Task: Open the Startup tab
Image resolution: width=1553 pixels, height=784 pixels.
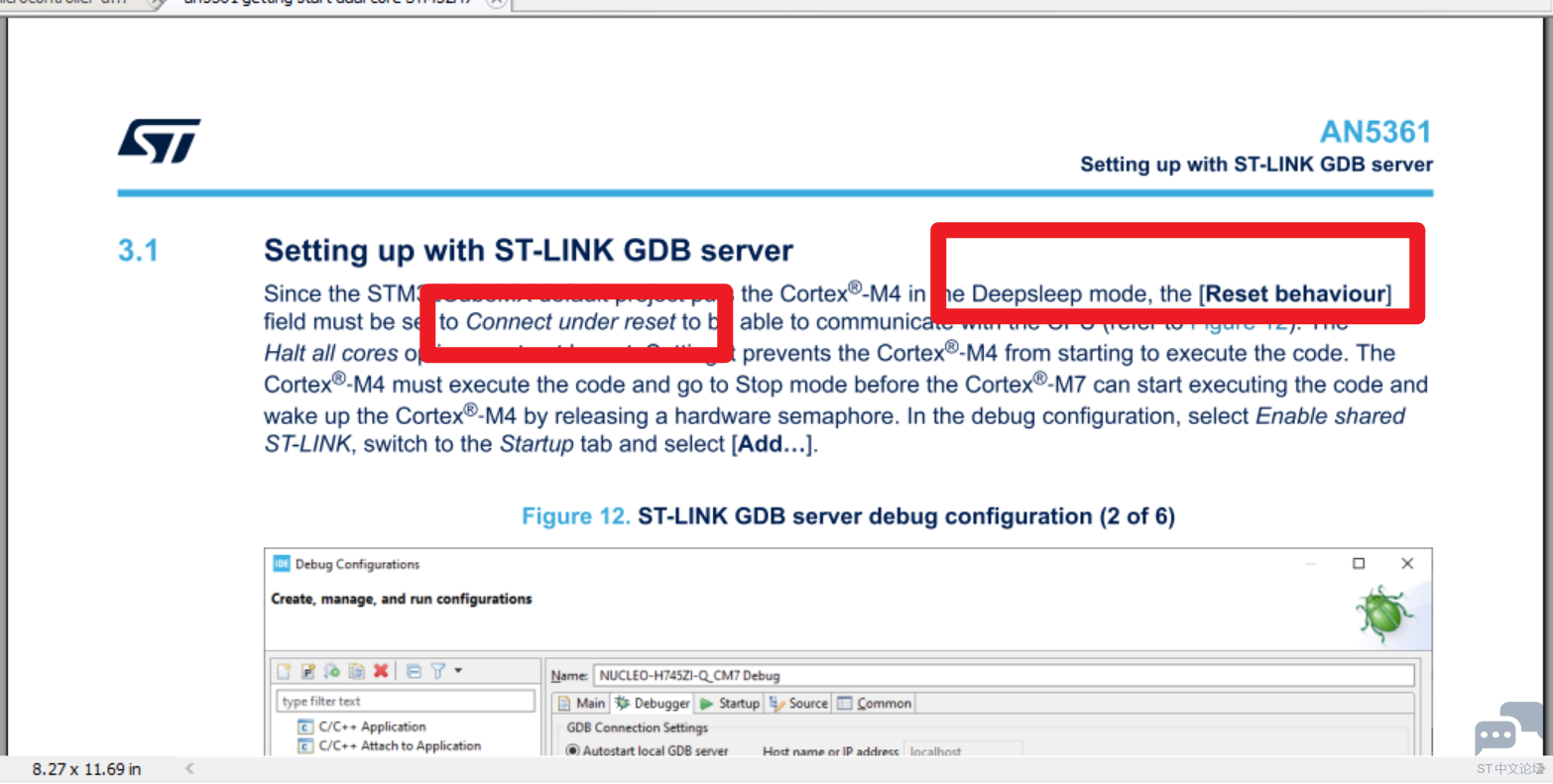Action: tap(729, 703)
